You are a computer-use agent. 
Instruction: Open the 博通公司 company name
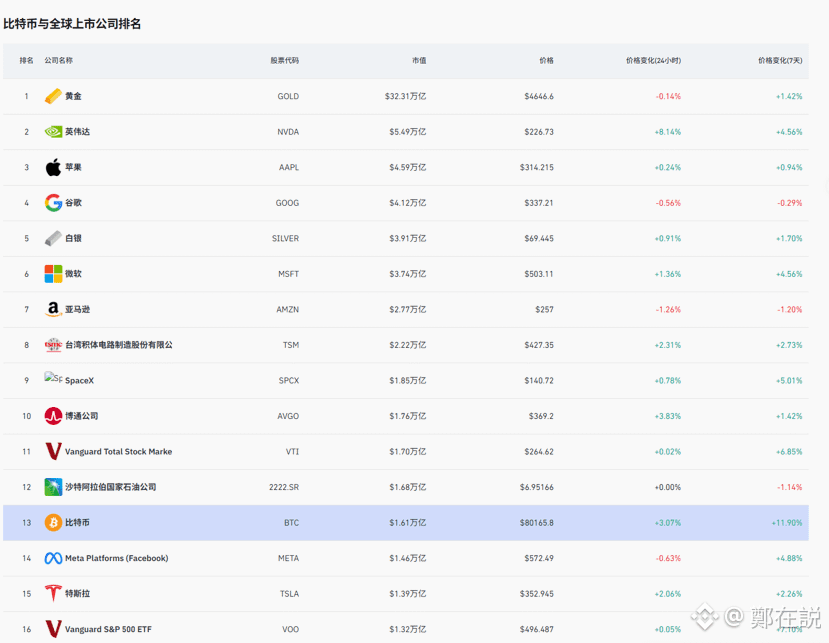[81, 416]
